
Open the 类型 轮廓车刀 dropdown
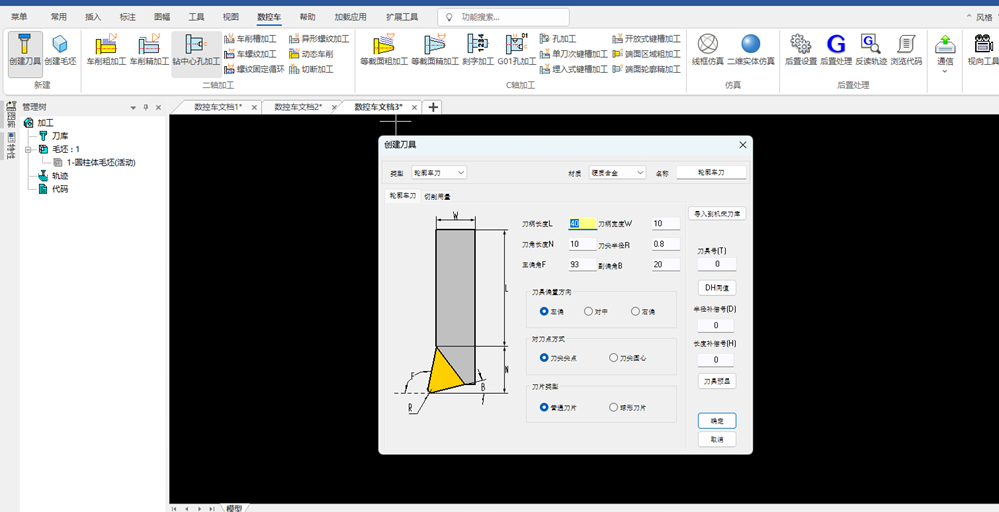coord(439,173)
